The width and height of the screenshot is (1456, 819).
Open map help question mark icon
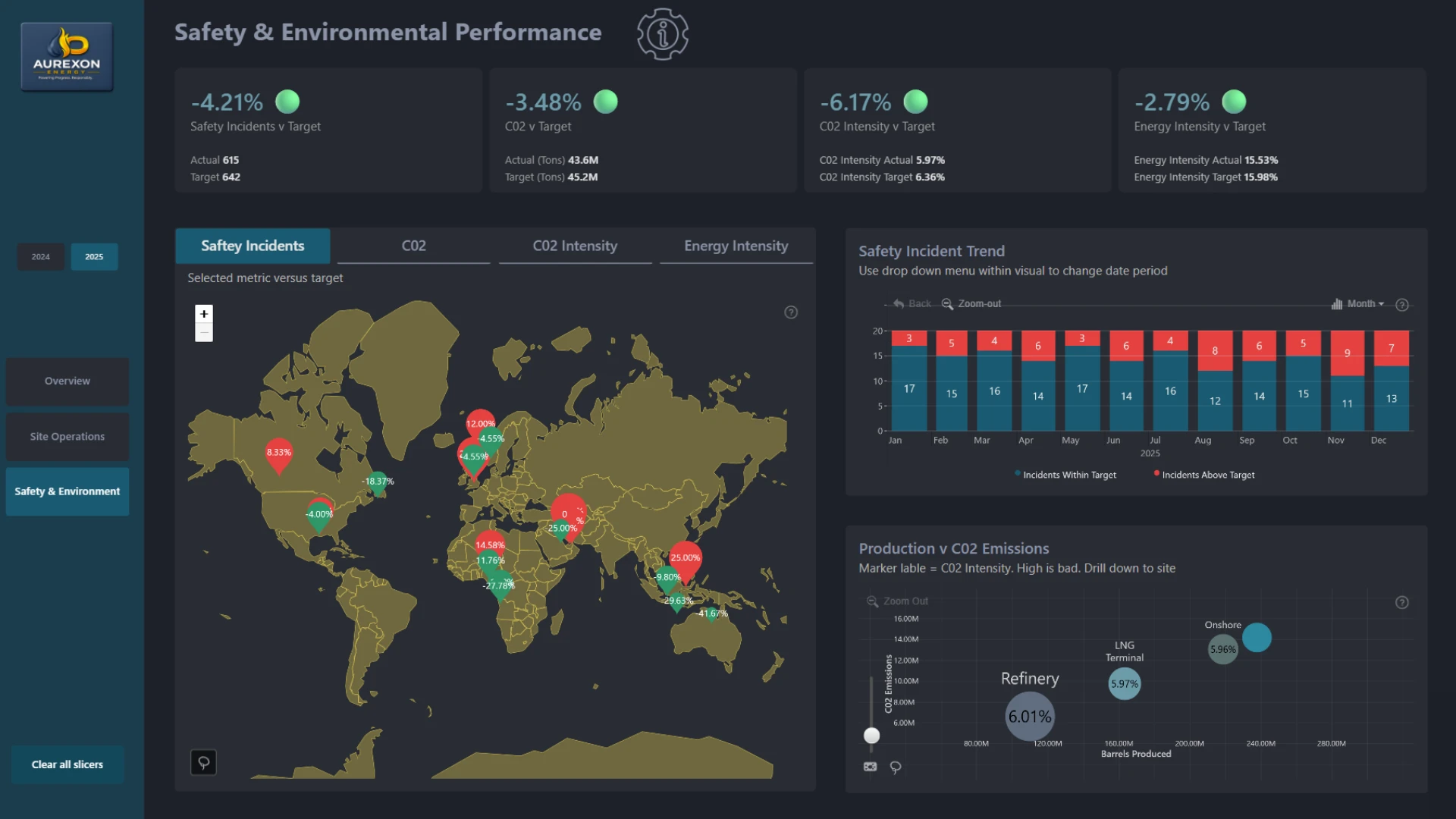pos(791,312)
